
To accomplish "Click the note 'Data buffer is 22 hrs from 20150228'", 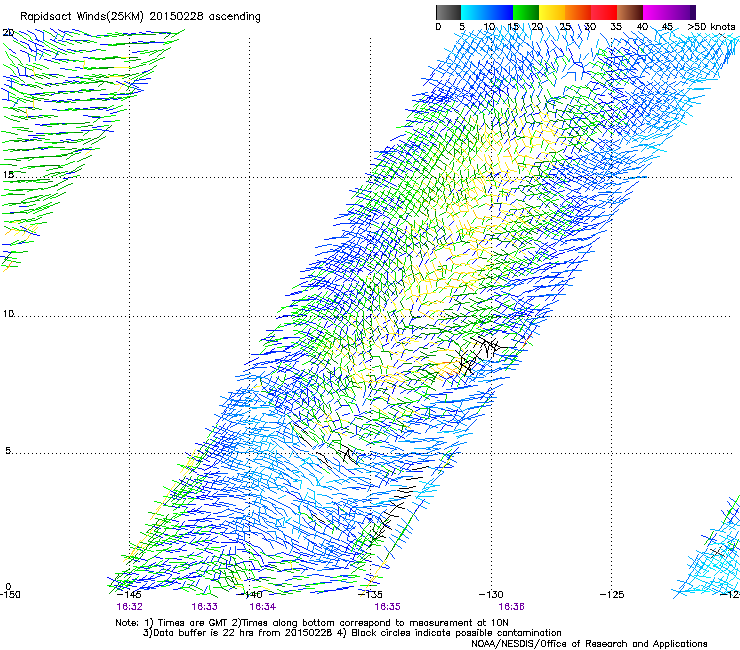I will (243, 633).
